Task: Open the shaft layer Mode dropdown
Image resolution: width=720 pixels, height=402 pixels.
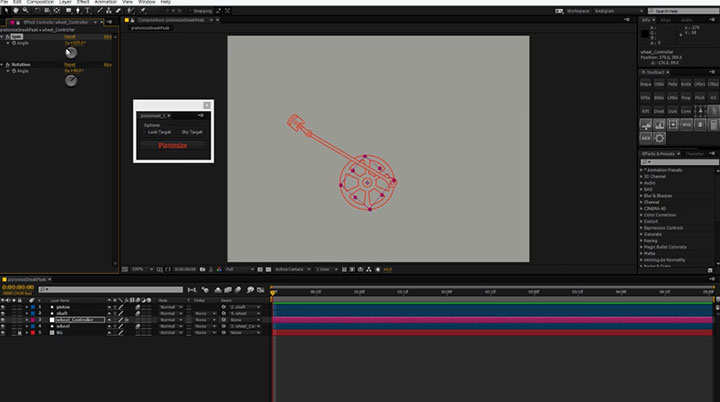Action: (x=170, y=313)
